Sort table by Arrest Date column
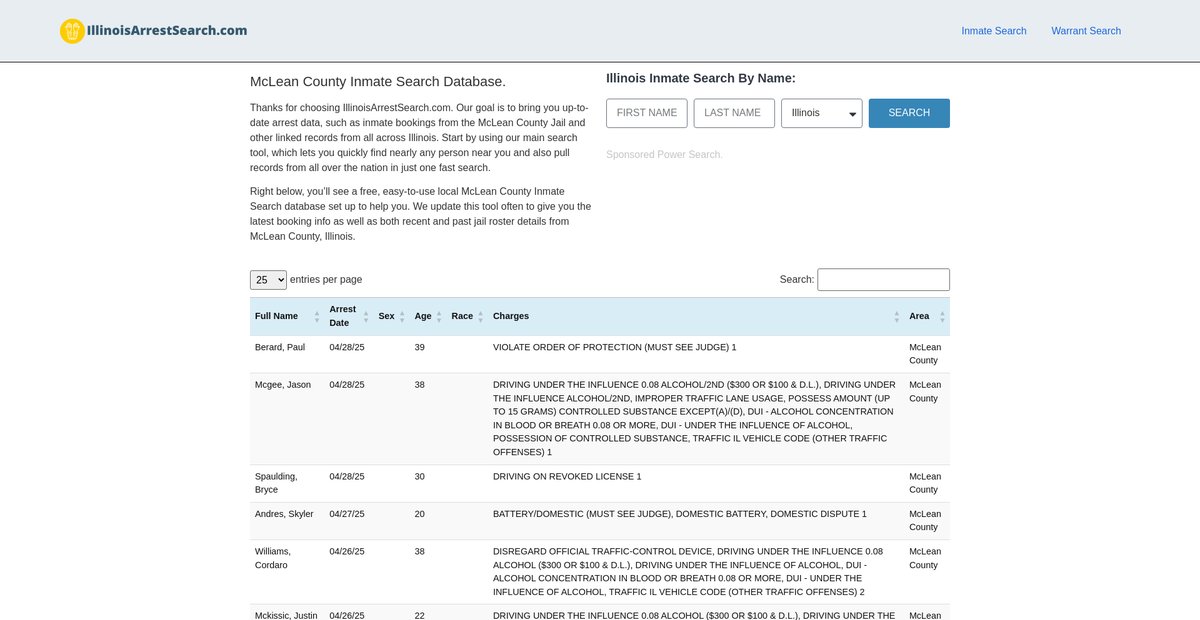This screenshot has height=620, width=1200. click(x=343, y=316)
